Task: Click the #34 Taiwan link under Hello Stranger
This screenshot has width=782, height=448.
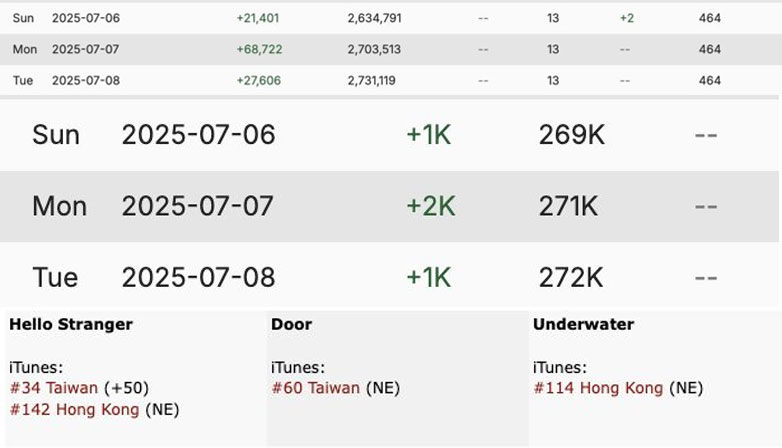Action: (x=54, y=388)
